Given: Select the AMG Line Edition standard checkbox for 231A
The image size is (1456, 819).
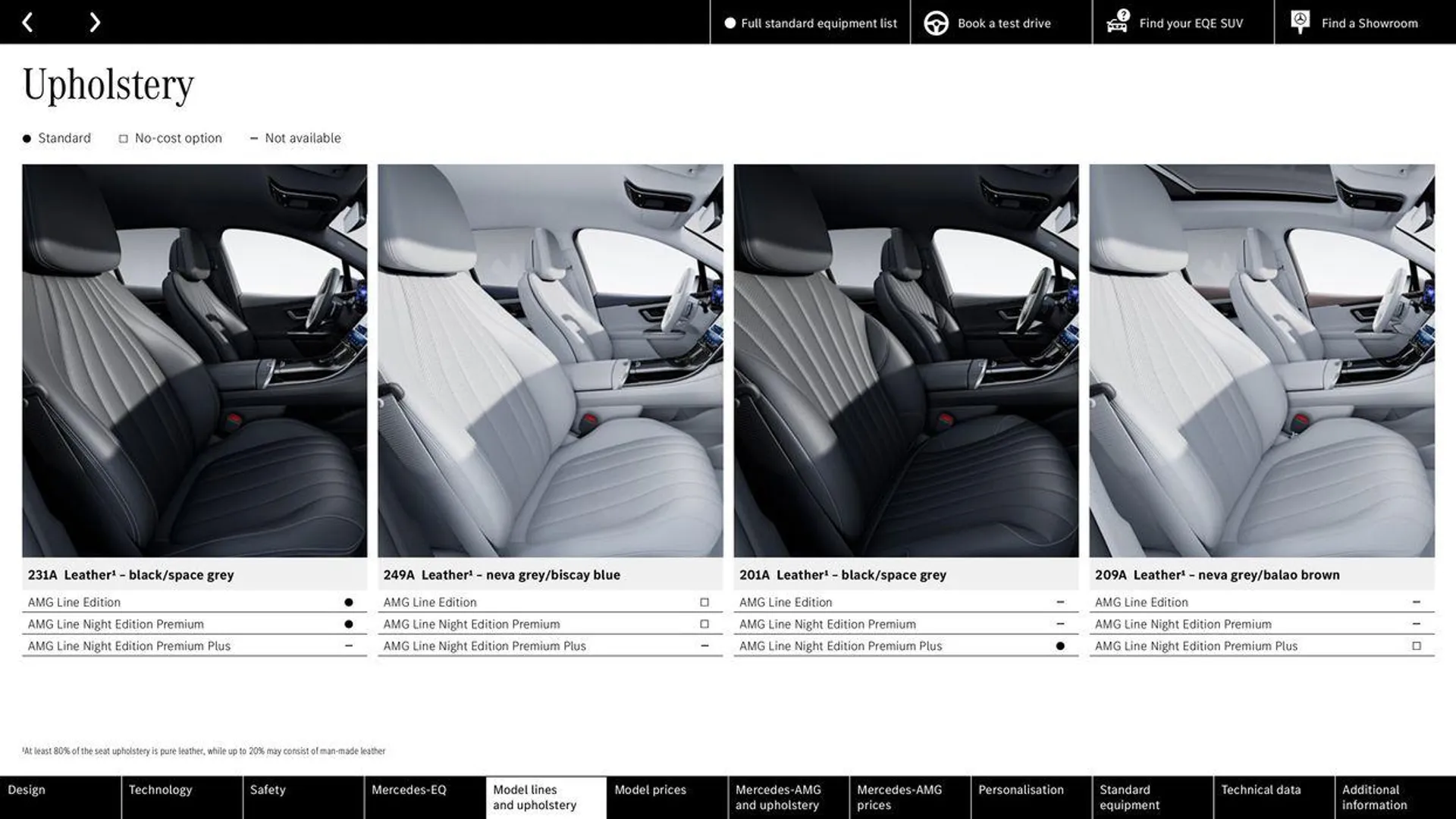Looking at the screenshot, I should pos(349,602).
